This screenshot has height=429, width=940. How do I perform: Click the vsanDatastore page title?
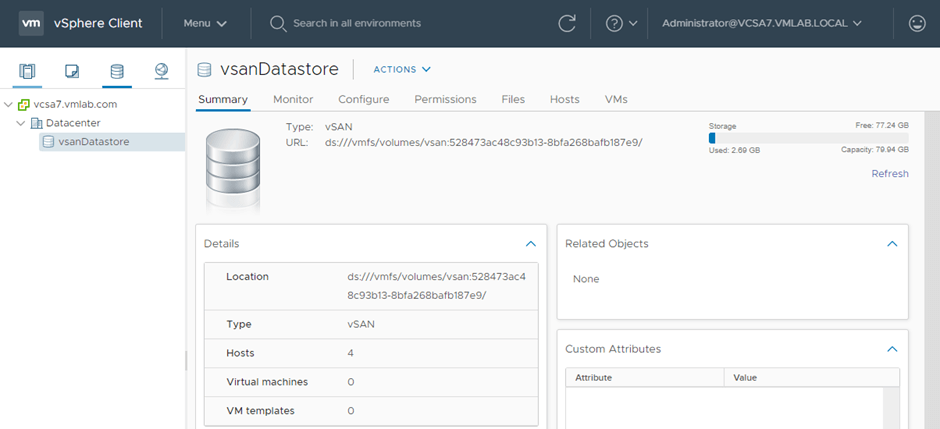[279, 70]
